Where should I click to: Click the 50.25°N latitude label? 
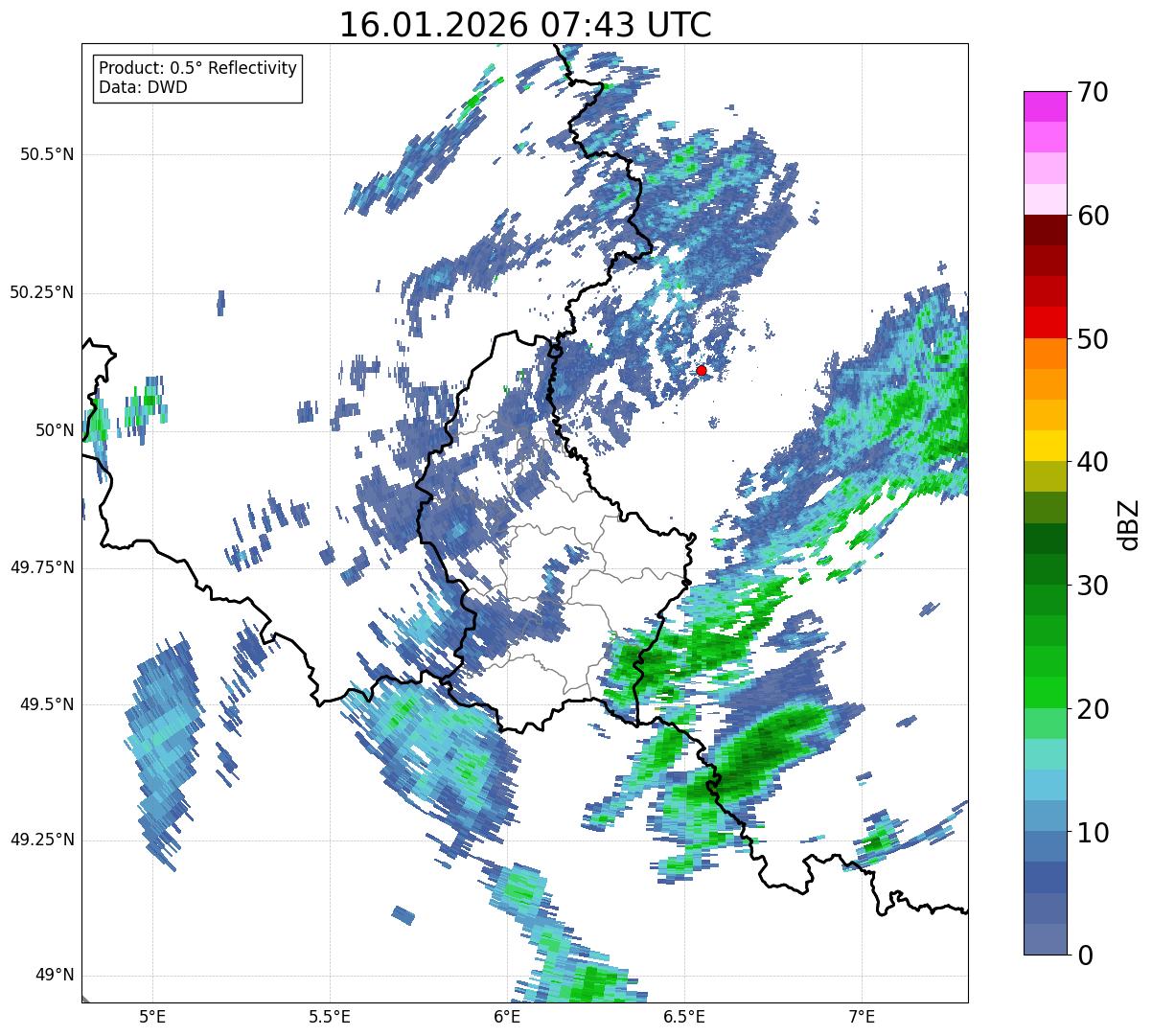(41, 292)
